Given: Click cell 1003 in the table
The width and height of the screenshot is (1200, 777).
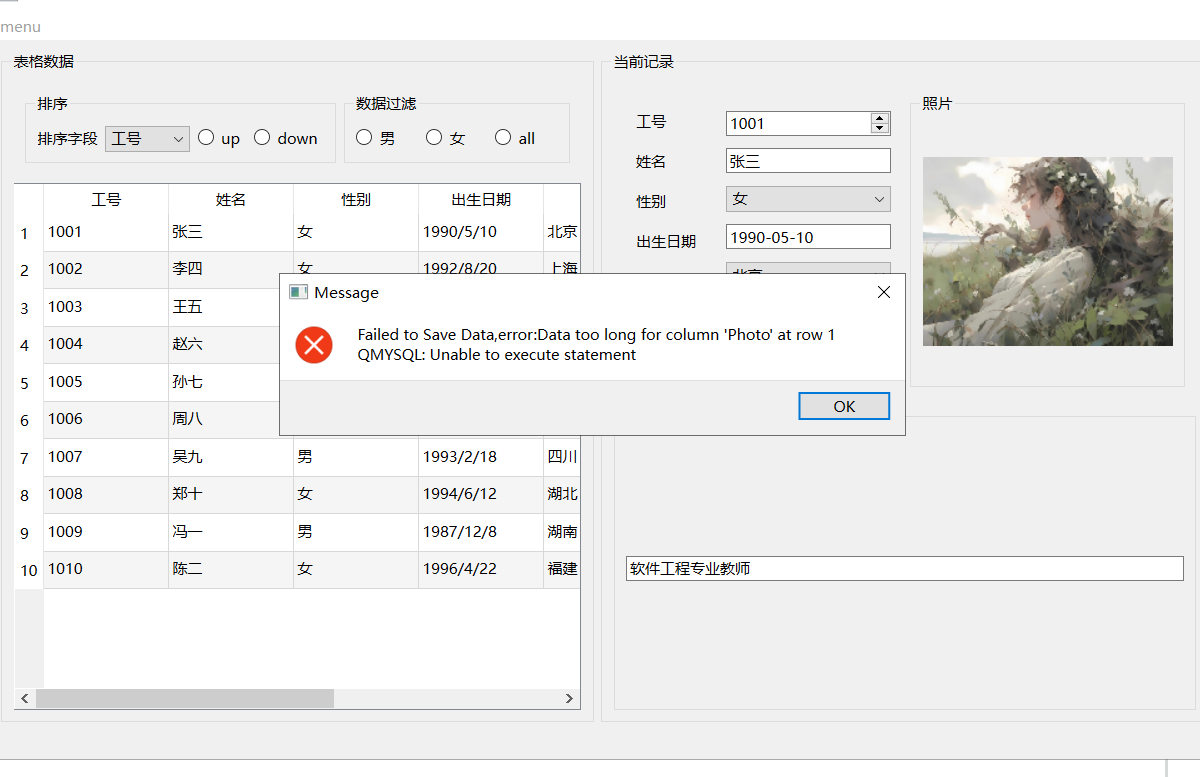Looking at the screenshot, I should pos(106,307).
